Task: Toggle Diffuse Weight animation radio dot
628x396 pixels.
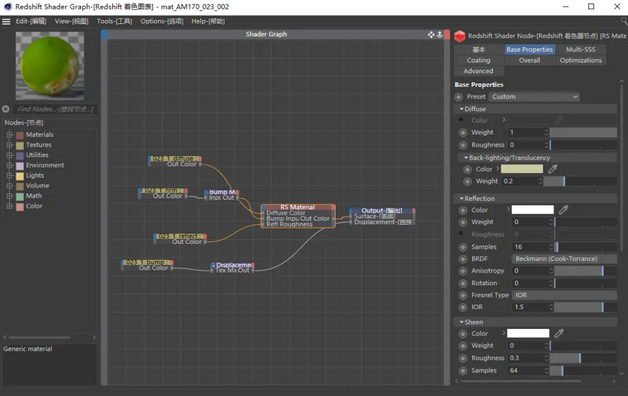Action: coord(463,133)
